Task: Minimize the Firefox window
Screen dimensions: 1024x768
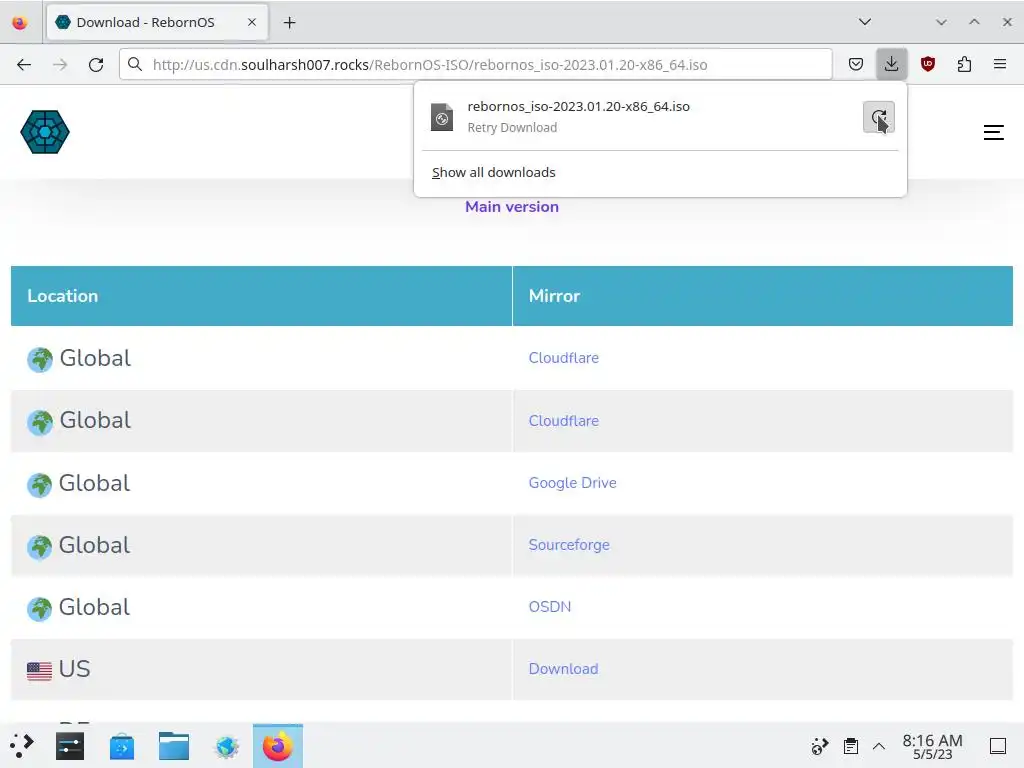Action: [x=940, y=22]
